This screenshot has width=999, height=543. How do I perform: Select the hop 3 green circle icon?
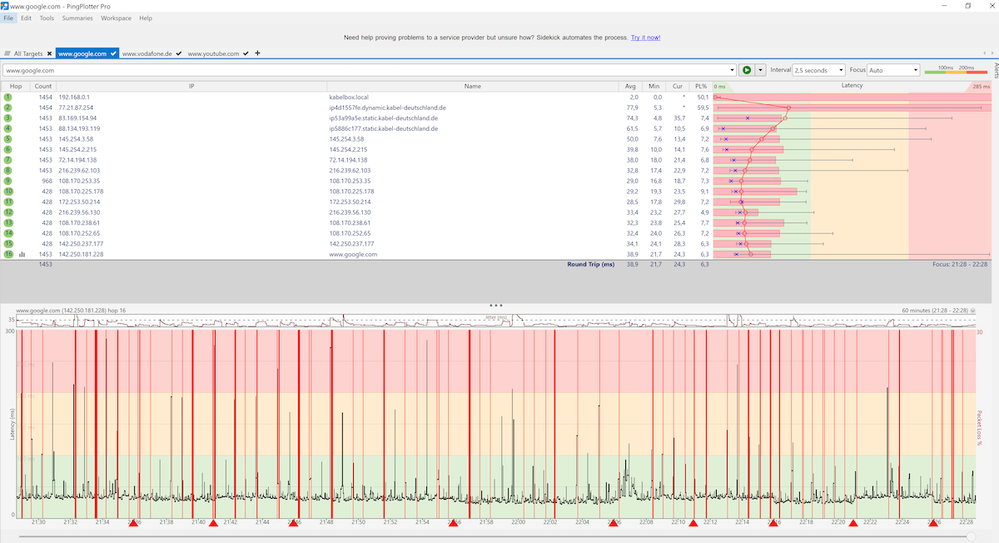coord(8,118)
